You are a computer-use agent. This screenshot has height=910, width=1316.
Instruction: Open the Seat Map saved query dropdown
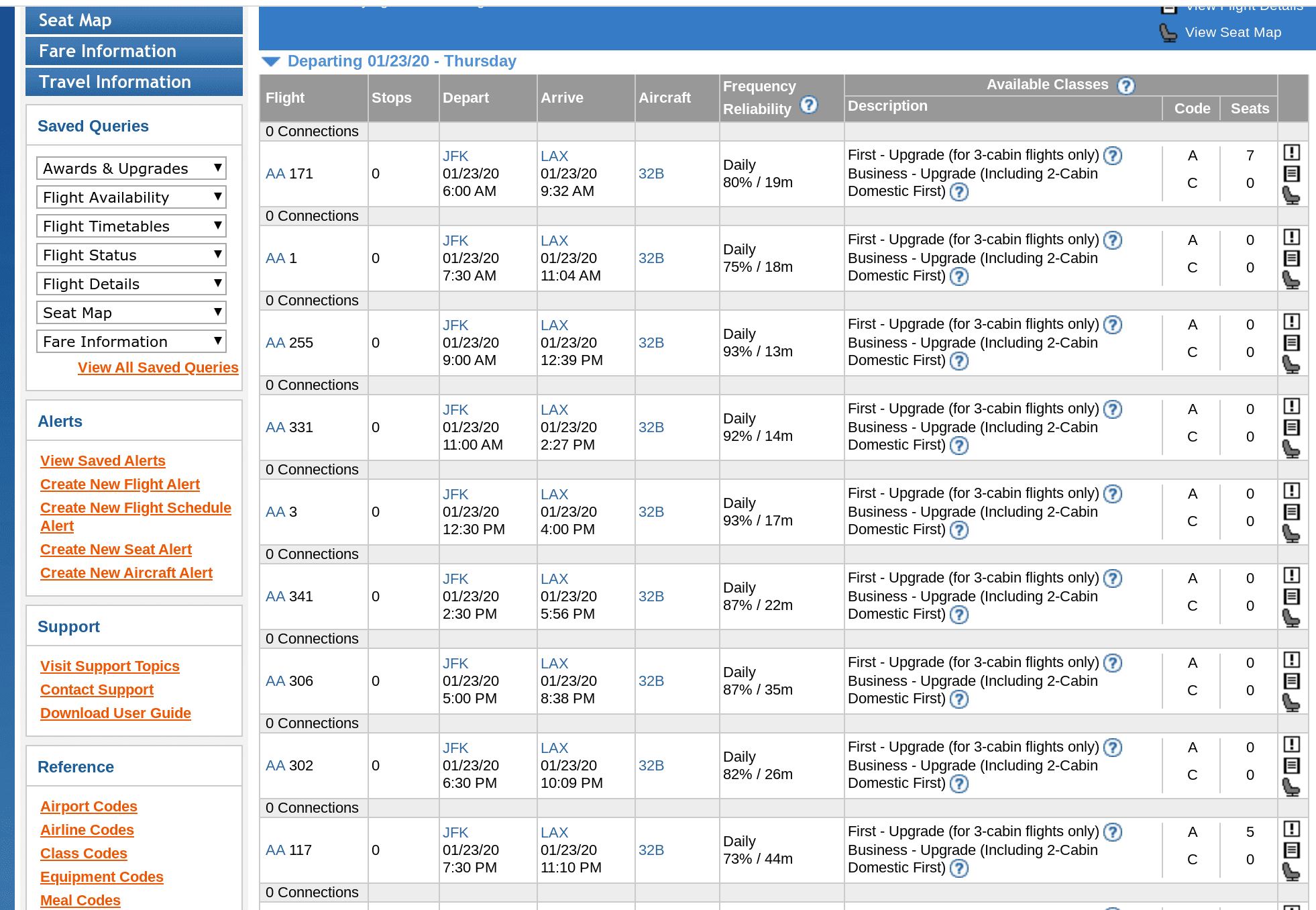131,313
